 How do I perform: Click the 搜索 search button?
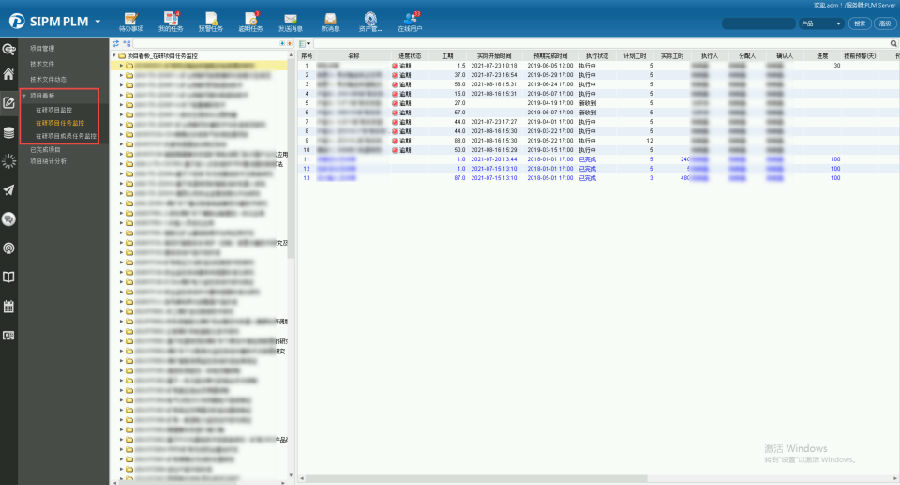click(x=859, y=24)
